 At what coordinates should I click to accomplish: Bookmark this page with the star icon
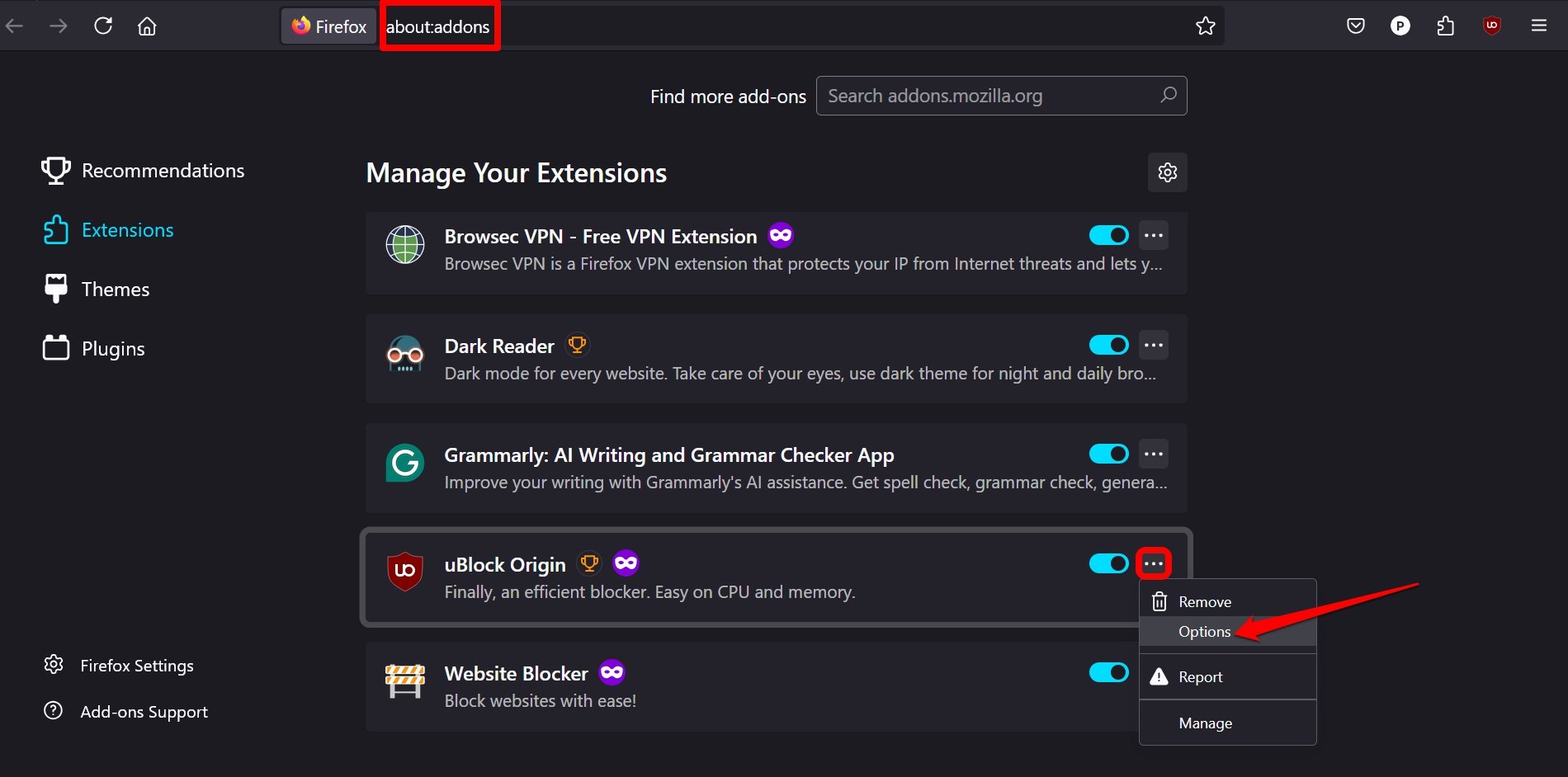click(1206, 26)
